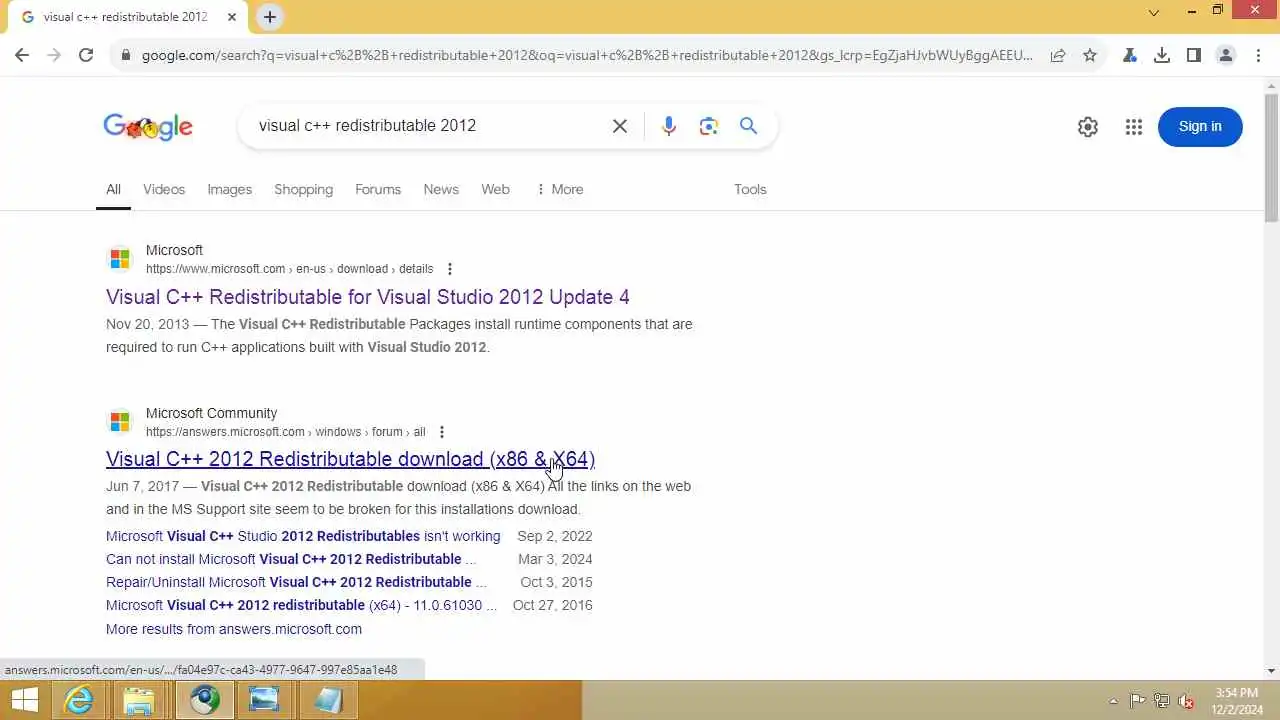Screen dimensions: 1280x720
Task: Click the Google logo
Action: [148, 127]
